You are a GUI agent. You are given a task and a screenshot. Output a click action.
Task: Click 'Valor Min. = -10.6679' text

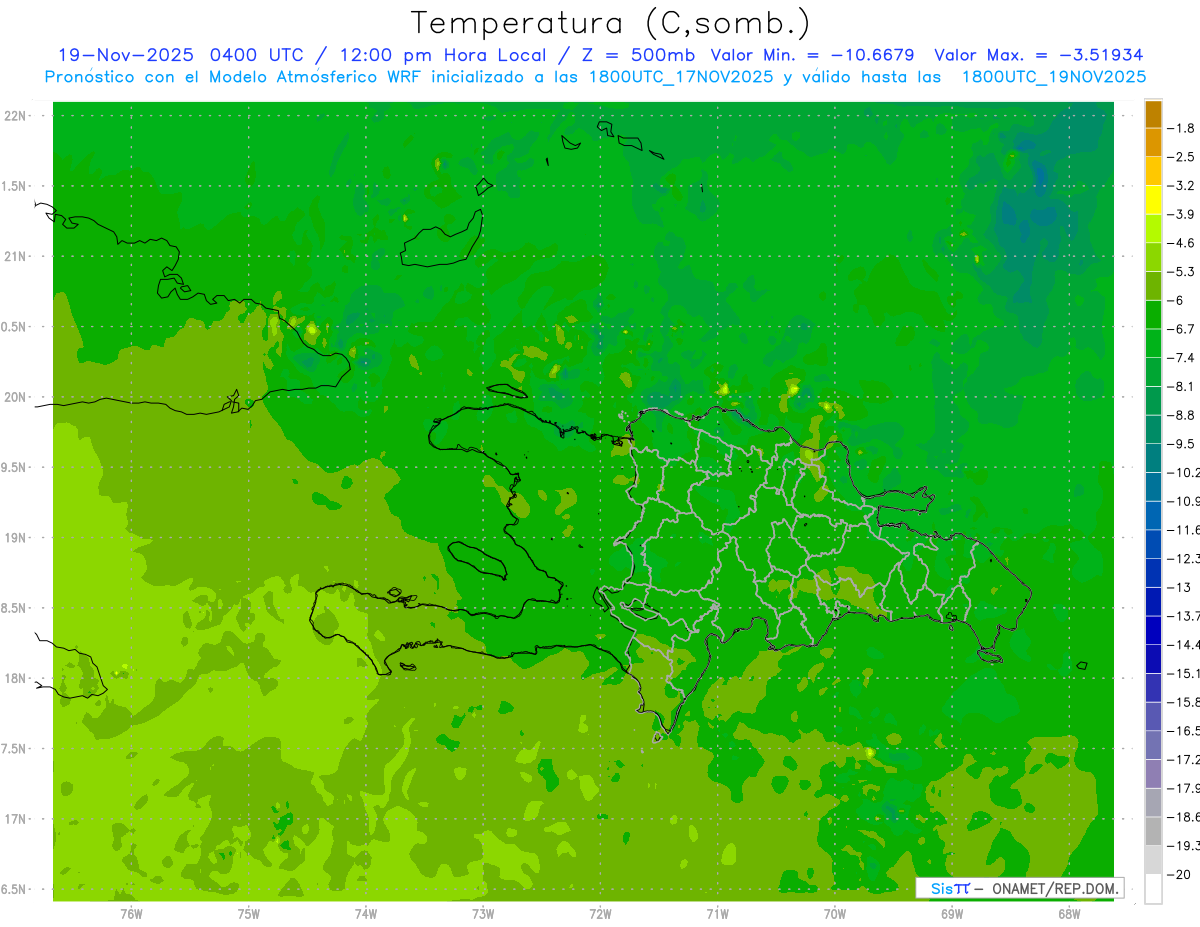(x=812, y=55)
